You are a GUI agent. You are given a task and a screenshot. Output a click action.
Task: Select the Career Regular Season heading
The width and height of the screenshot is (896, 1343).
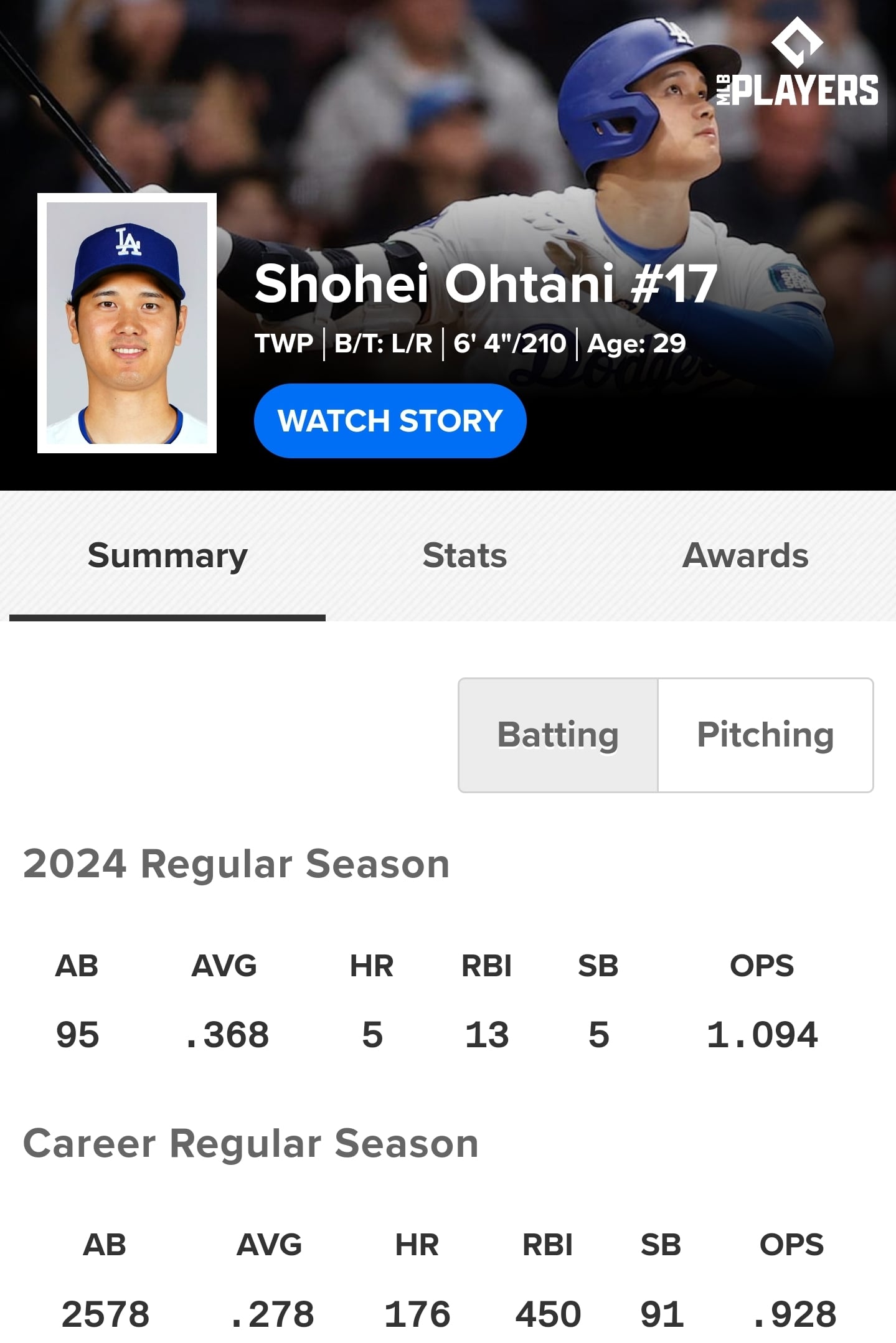(x=250, y=1144)
